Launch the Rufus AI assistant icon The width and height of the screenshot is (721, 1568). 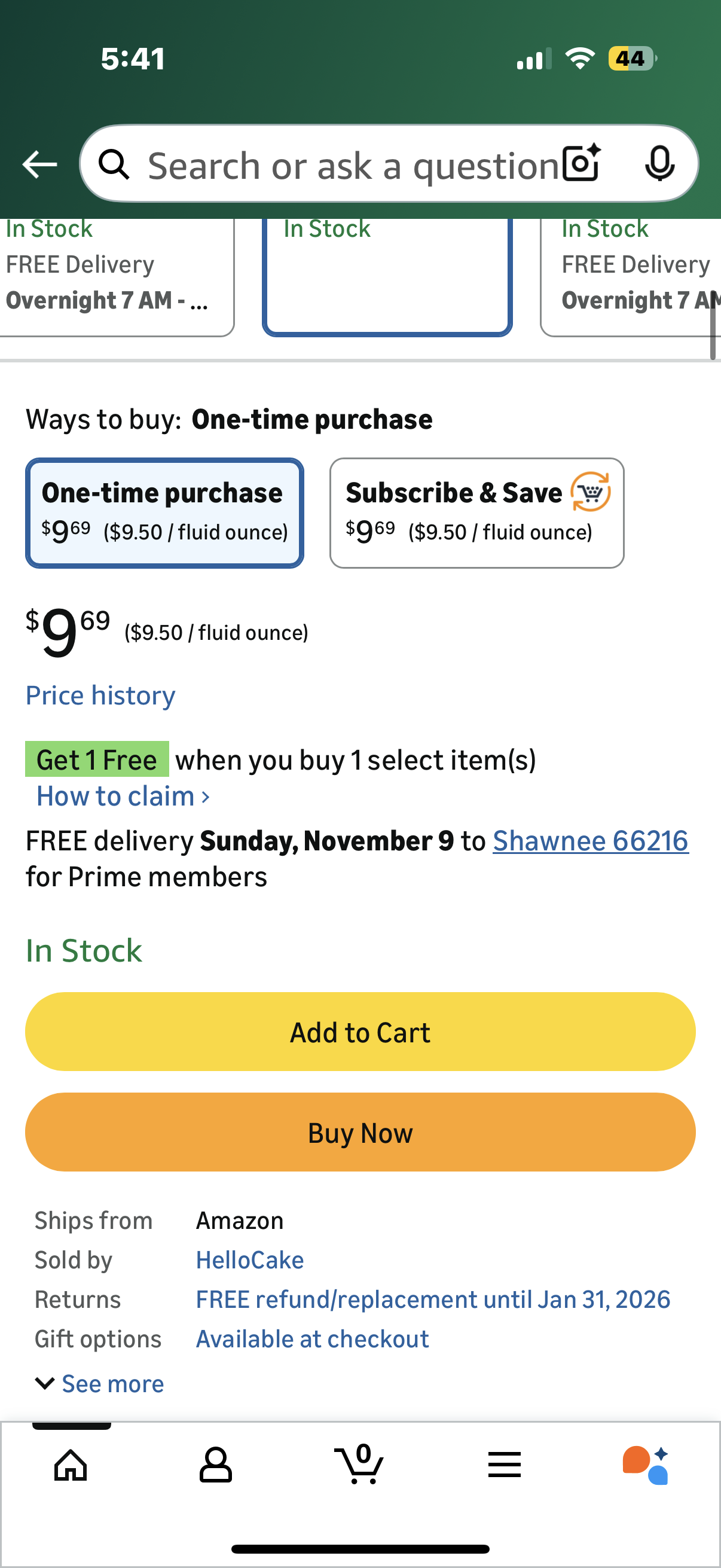pyautogui.click(x=646, y=1465)
